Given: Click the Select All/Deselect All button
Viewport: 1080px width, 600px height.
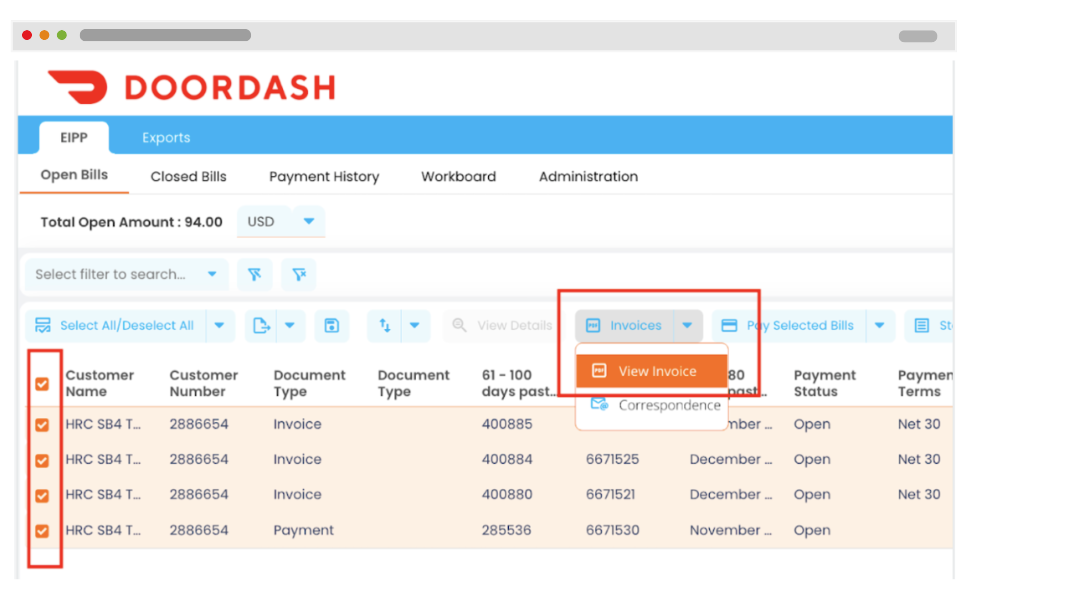Looking at the screenshot, I should (116, 325).
